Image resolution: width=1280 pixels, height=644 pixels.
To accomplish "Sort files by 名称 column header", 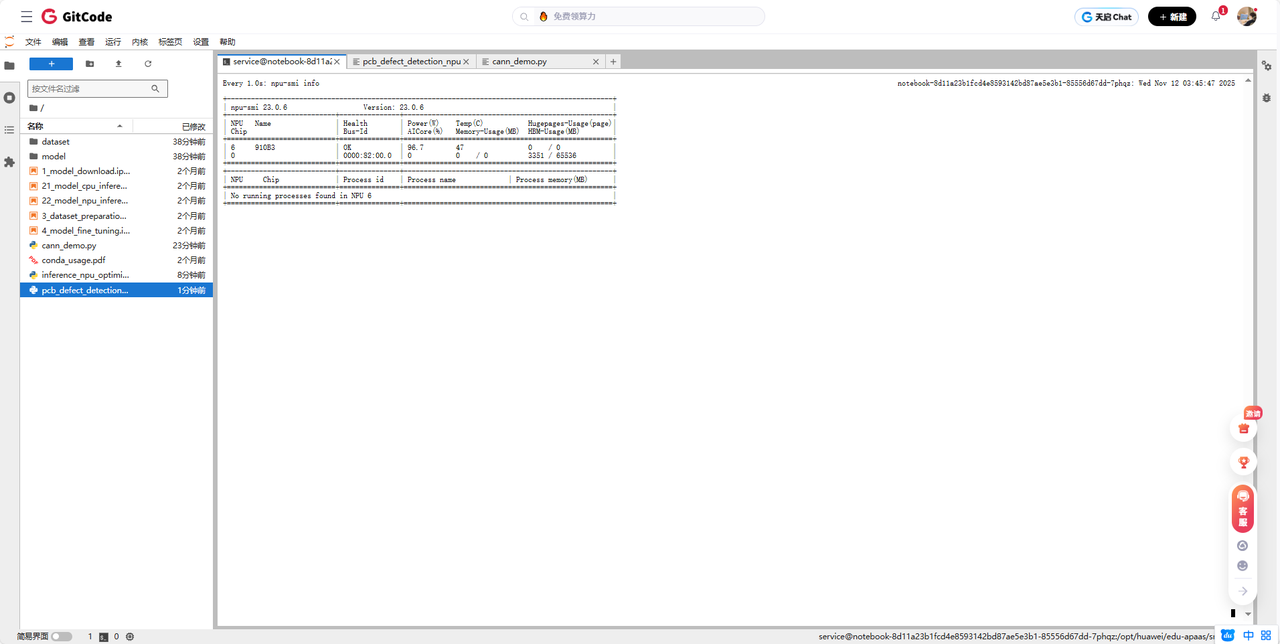I will [75, 127].
